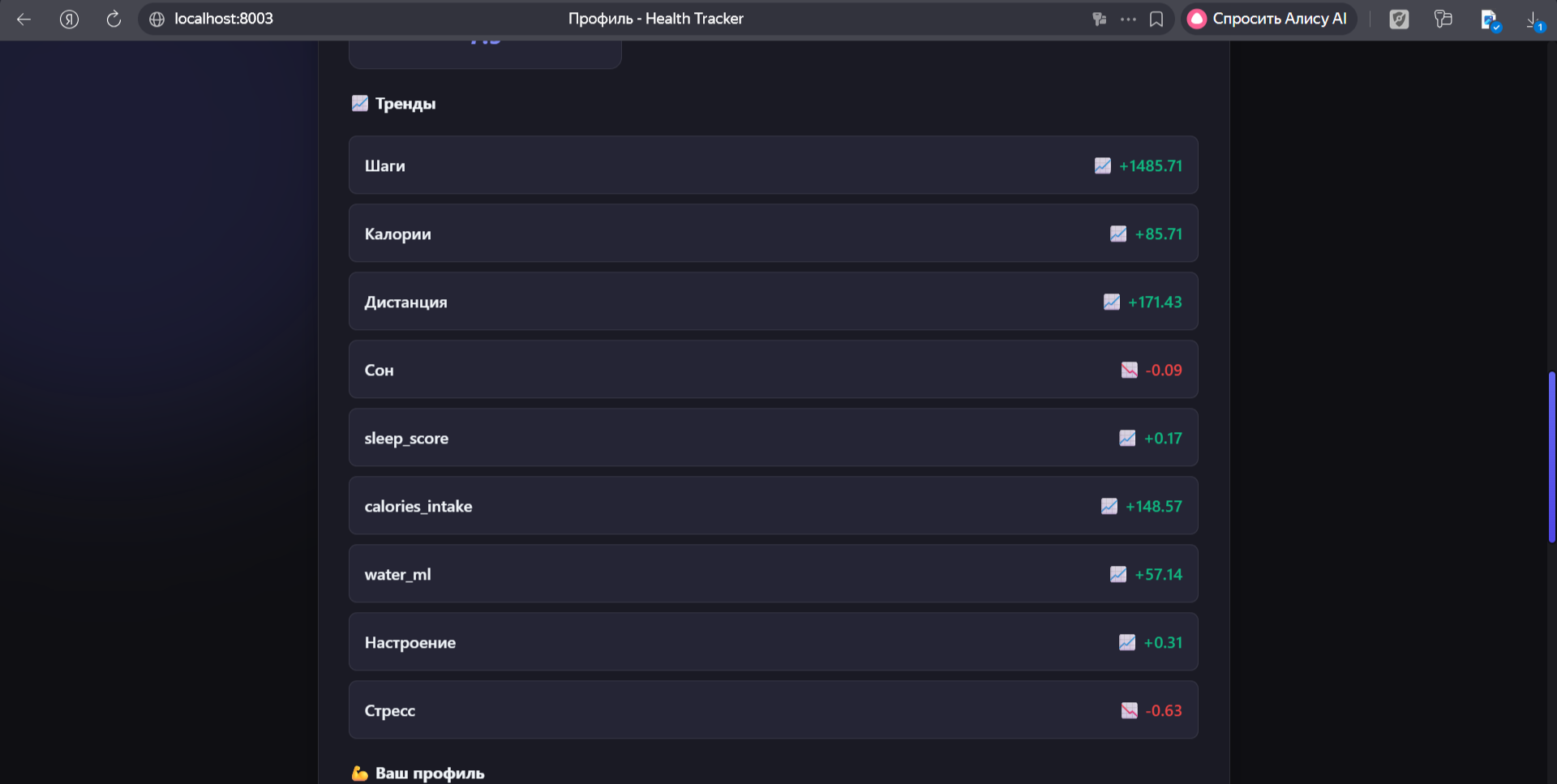Screen dimensions: 1557x784
Task: Click the Стресс trend value -0.63
Action: (x=1164, y=710)
